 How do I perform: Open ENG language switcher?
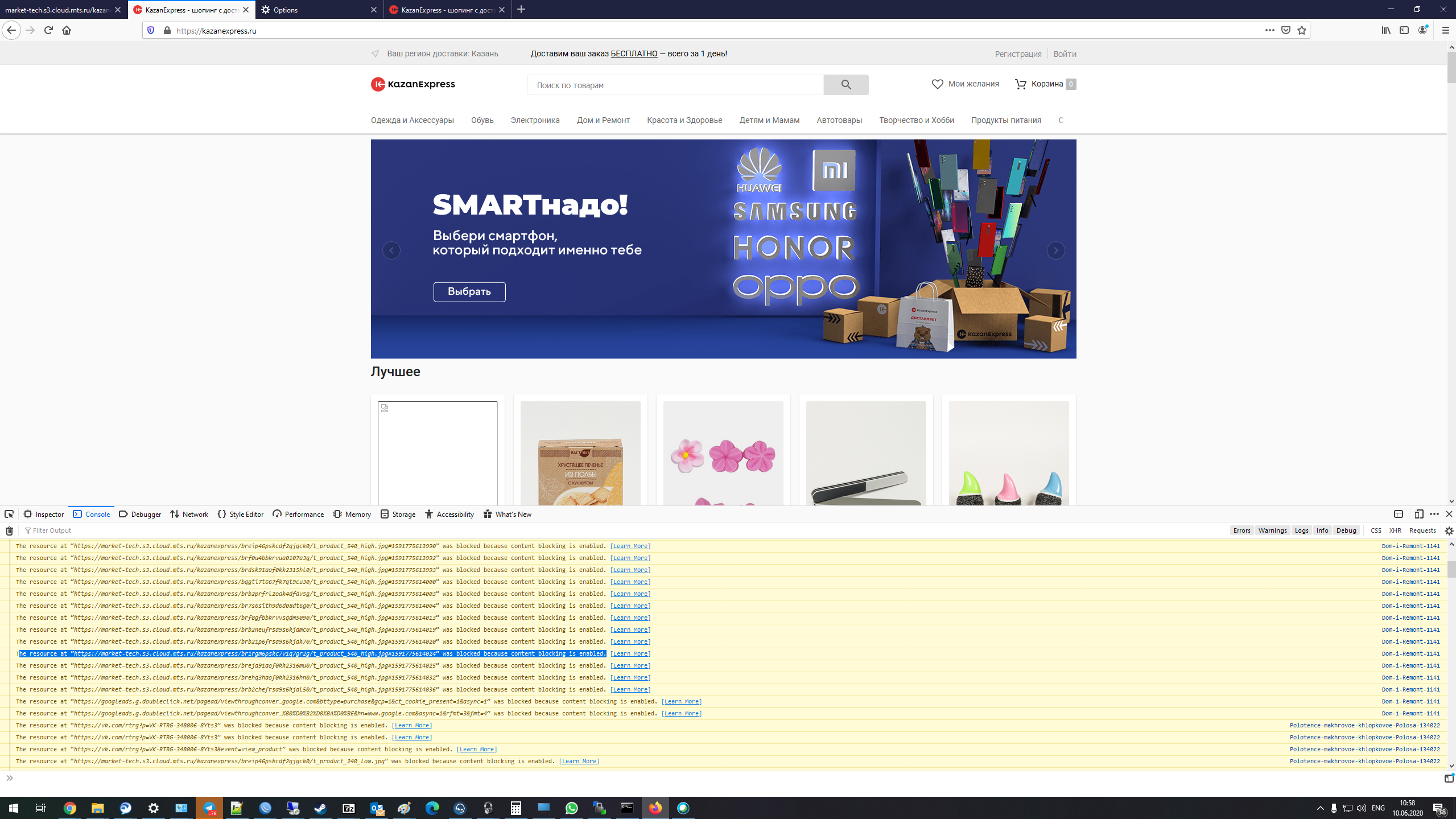pyautogui.click(x=1378, y=808)
